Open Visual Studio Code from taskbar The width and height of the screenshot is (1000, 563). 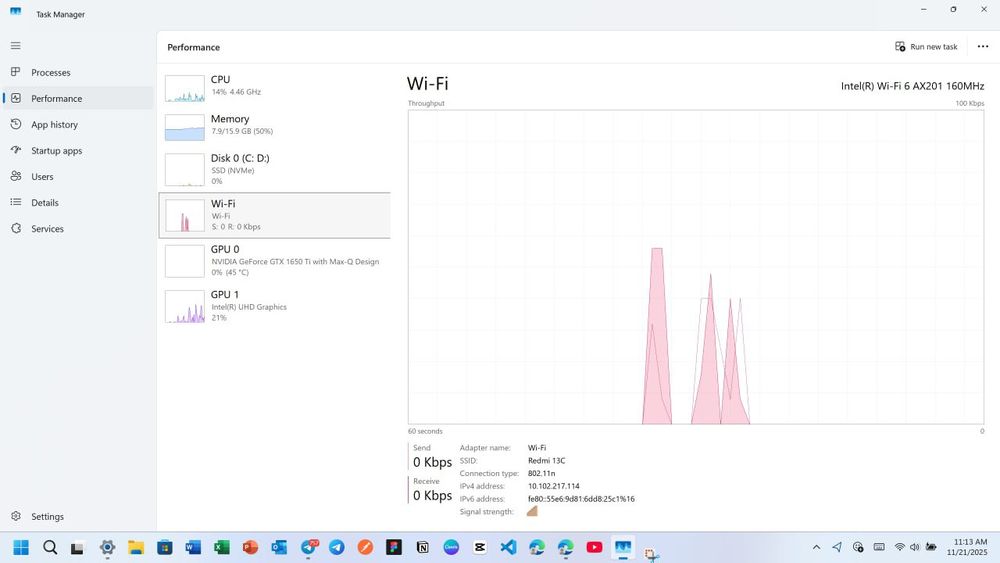[x=508, y=547]
